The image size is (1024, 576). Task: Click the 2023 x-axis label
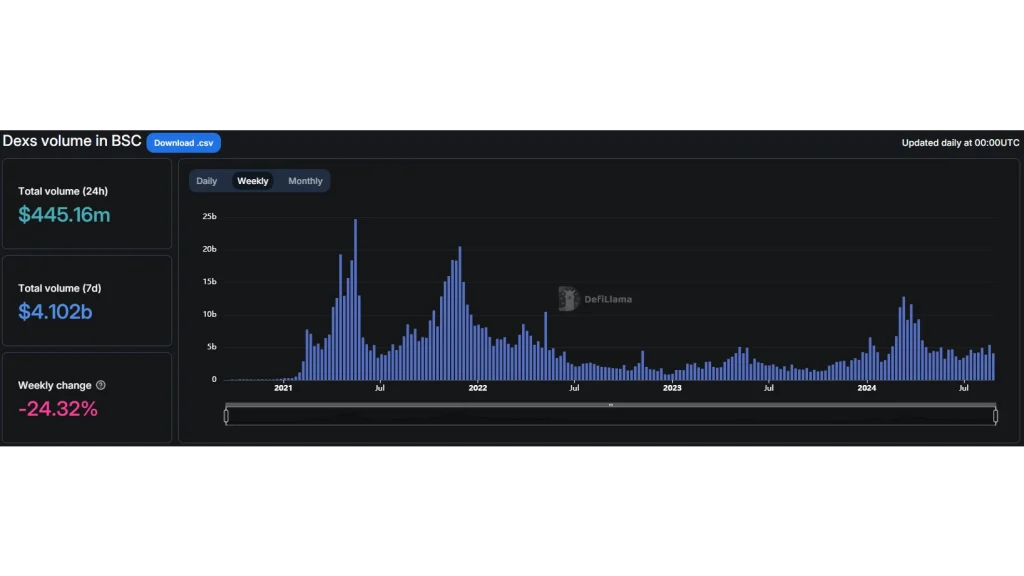click(x=672, y=388)
